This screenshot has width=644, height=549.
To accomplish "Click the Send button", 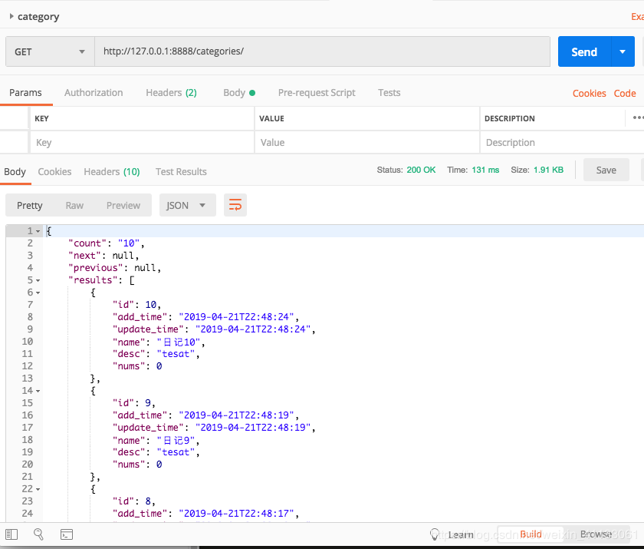I will coord(584,52).
